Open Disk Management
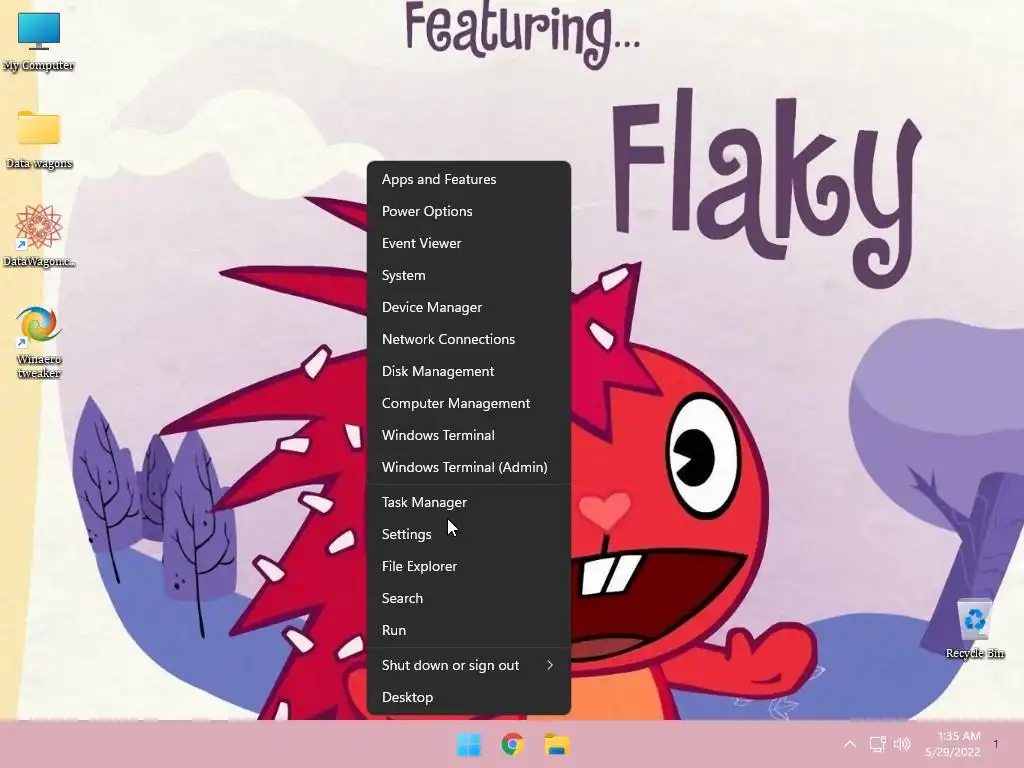This screenshot has width=1024, height=768. 469,371
